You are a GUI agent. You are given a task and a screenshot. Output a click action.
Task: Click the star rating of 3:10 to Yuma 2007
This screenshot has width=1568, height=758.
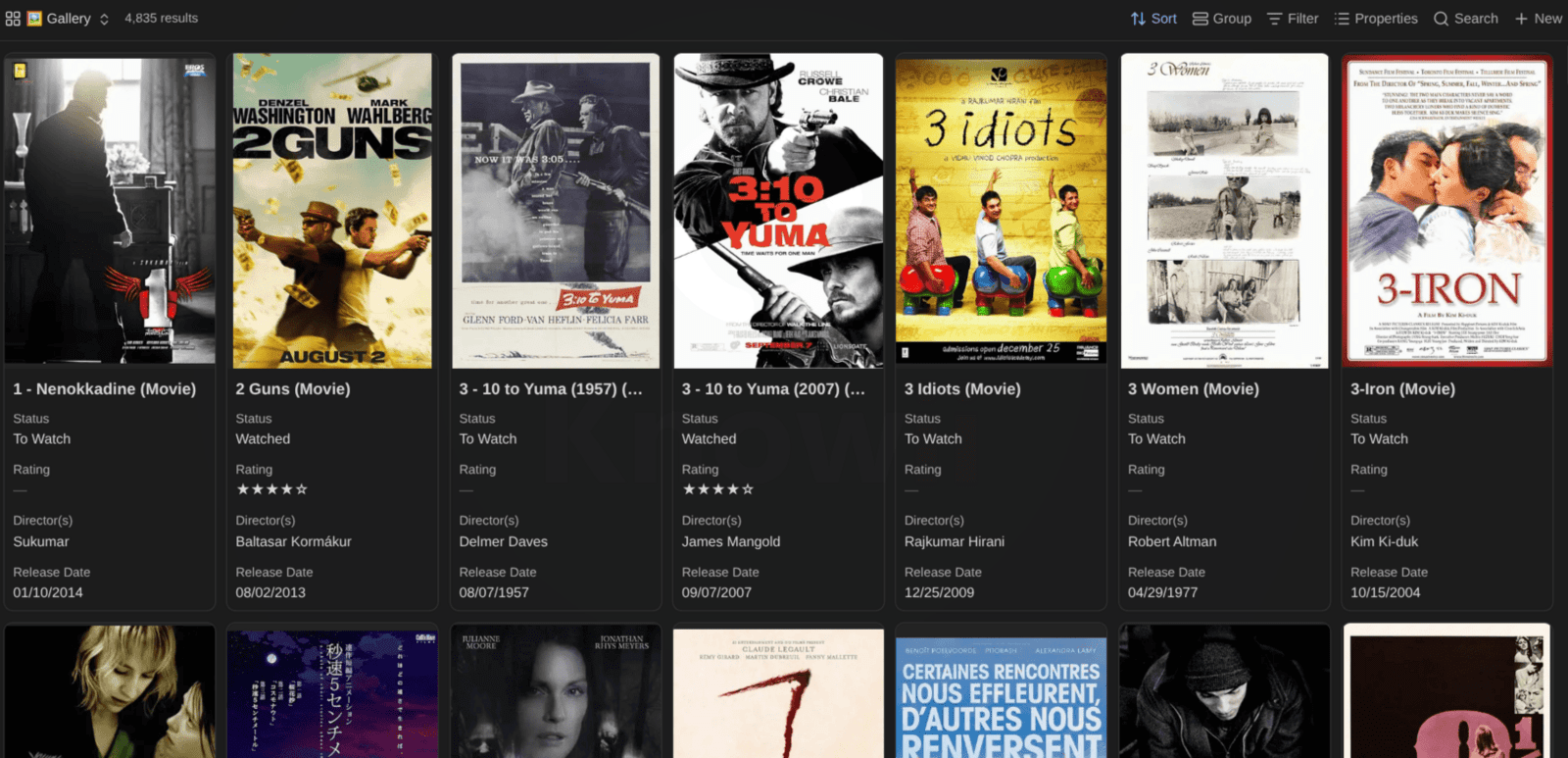pyautogui.click(x=718, y=489)
